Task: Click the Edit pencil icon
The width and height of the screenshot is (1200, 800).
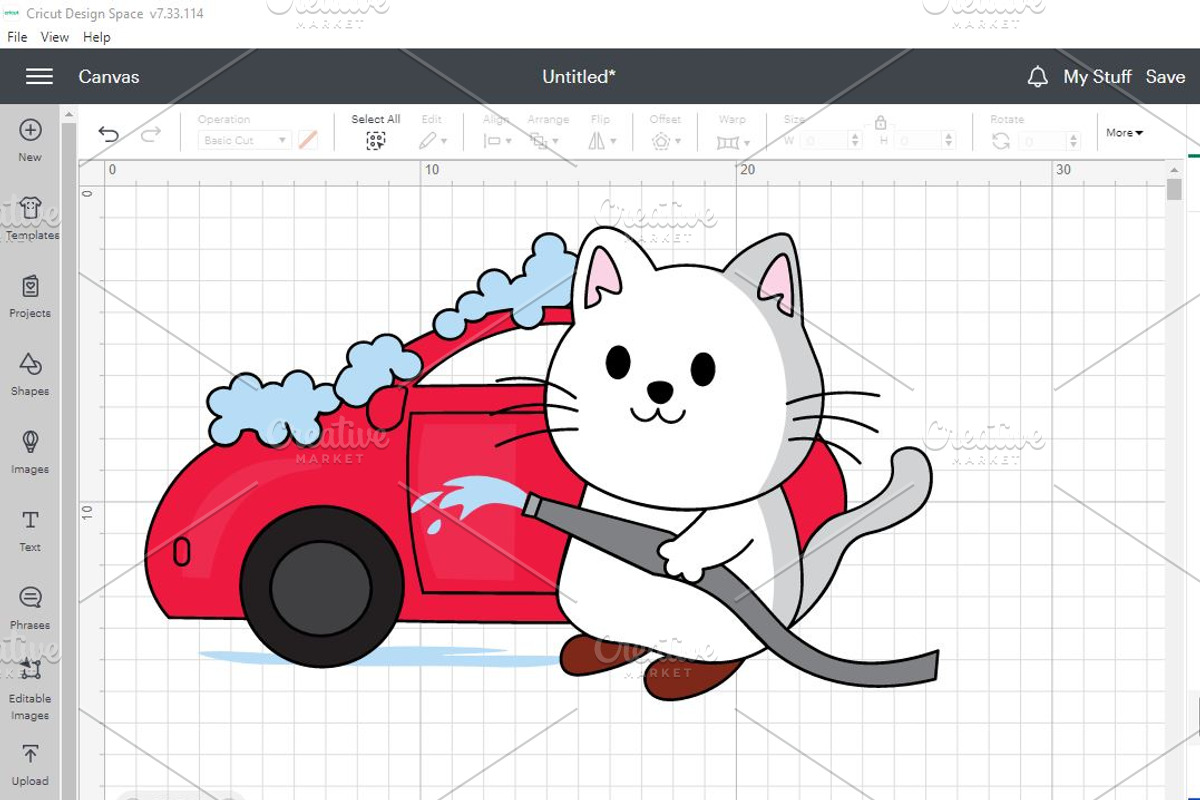Action: coord(427,141)
